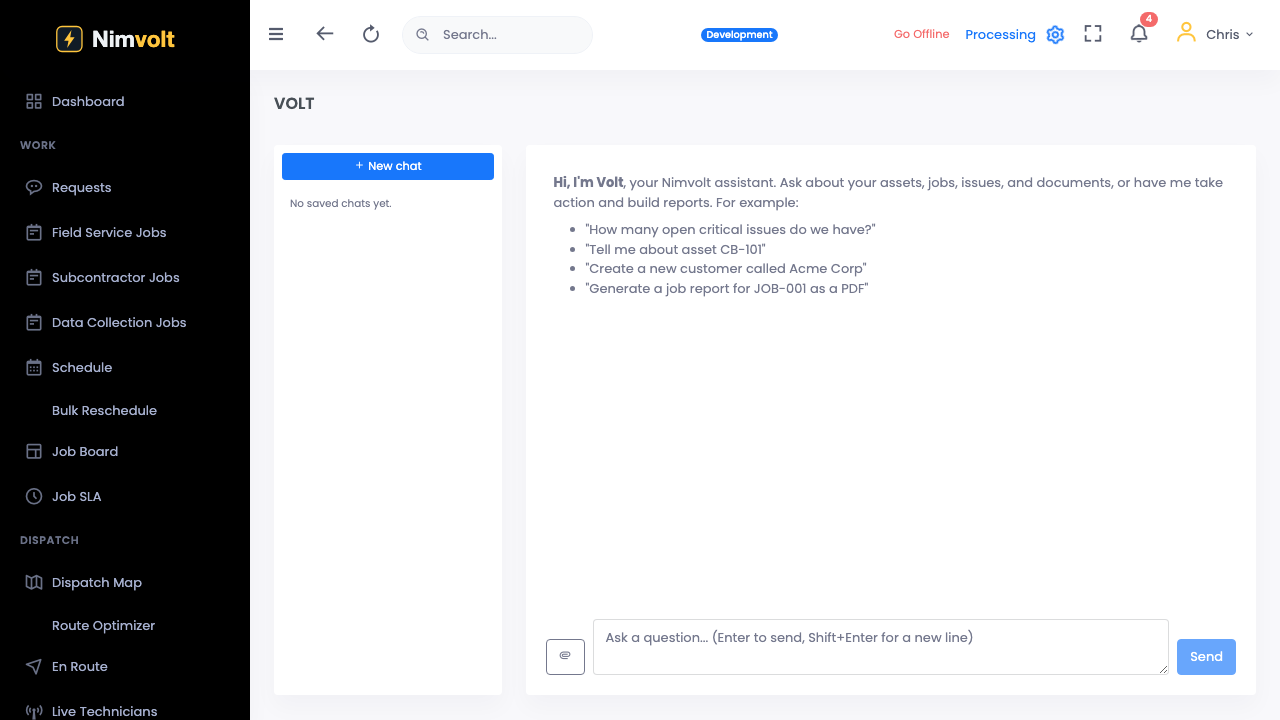This screenshot has width=1280, height=720.
Task: Click the Nimvolt brand name
Action: click(x=133, y=39)
